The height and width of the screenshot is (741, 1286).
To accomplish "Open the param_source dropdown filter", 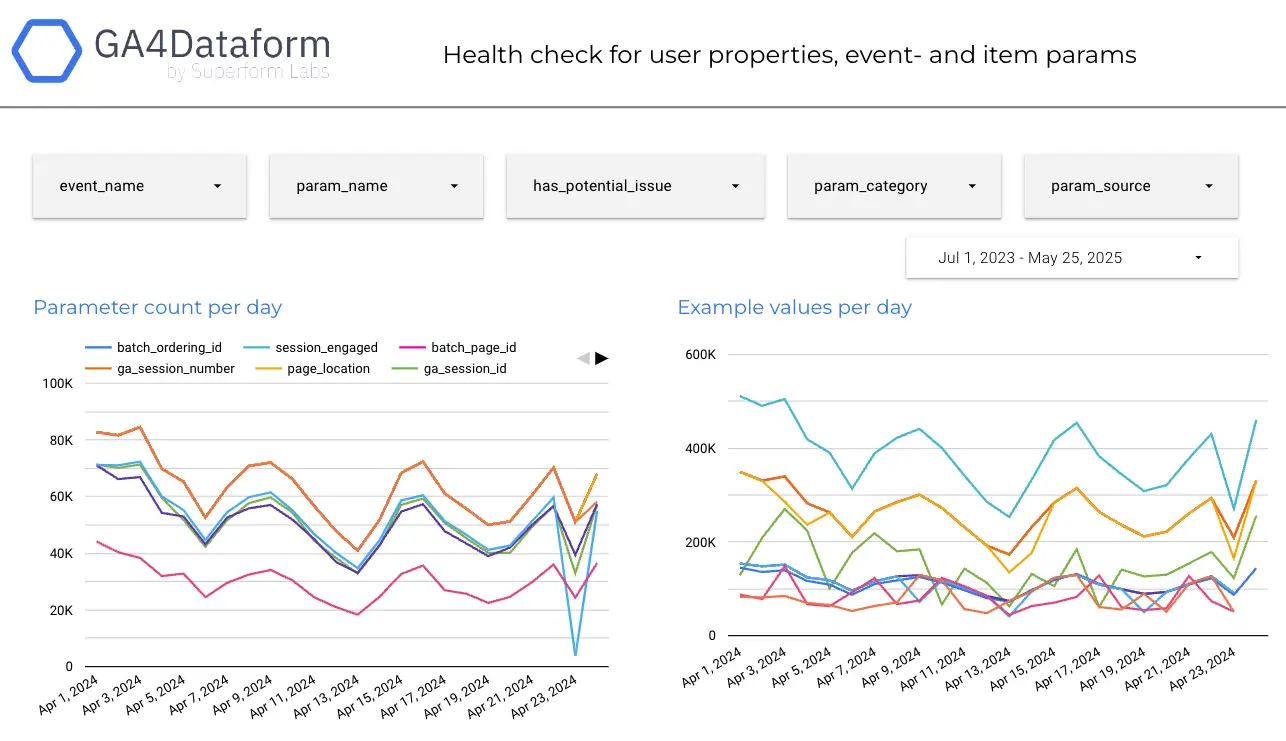I will point(1130,186).
